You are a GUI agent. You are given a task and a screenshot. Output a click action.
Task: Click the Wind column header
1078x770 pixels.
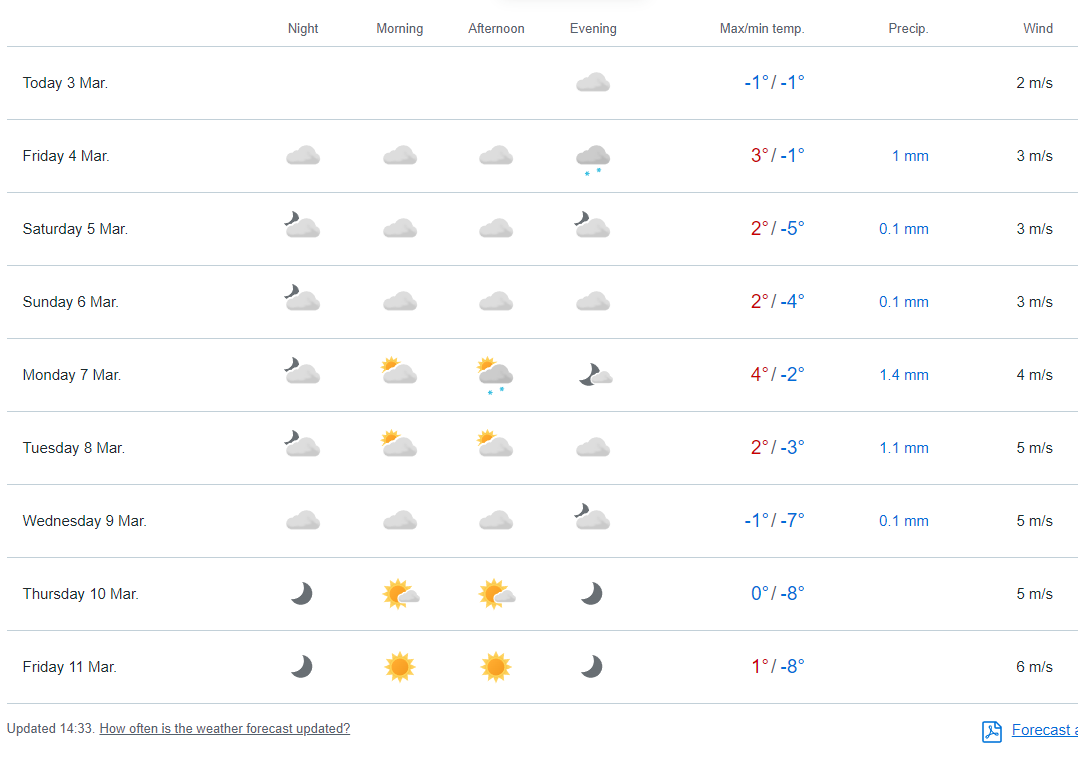tap(1037, 29)
